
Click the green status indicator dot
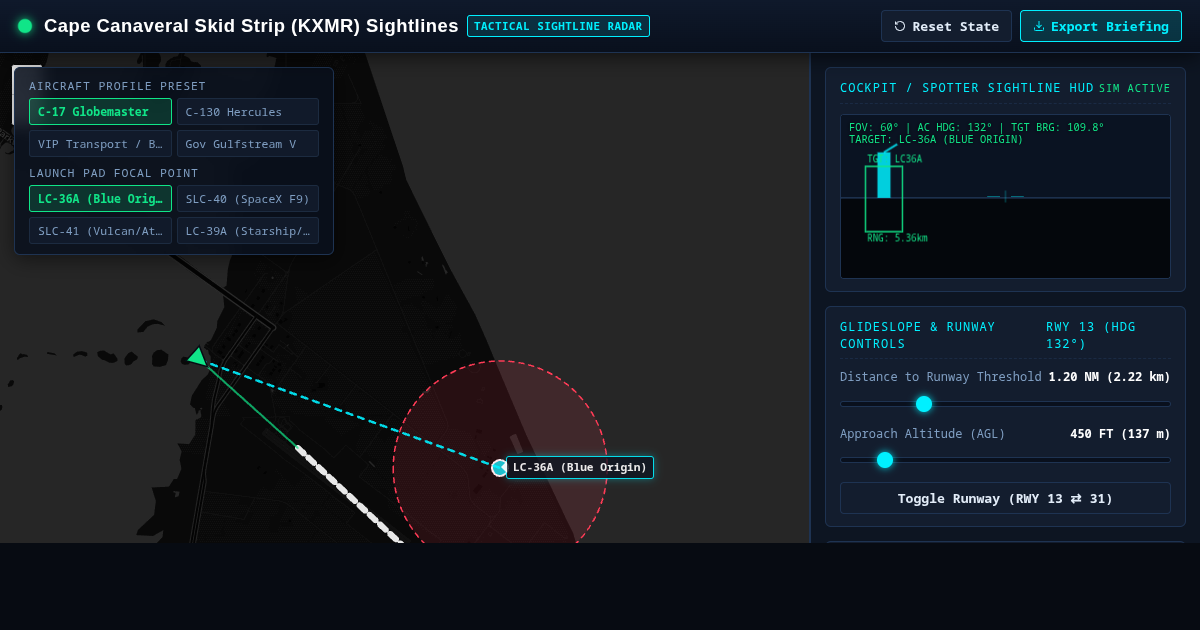coord(25,26)
